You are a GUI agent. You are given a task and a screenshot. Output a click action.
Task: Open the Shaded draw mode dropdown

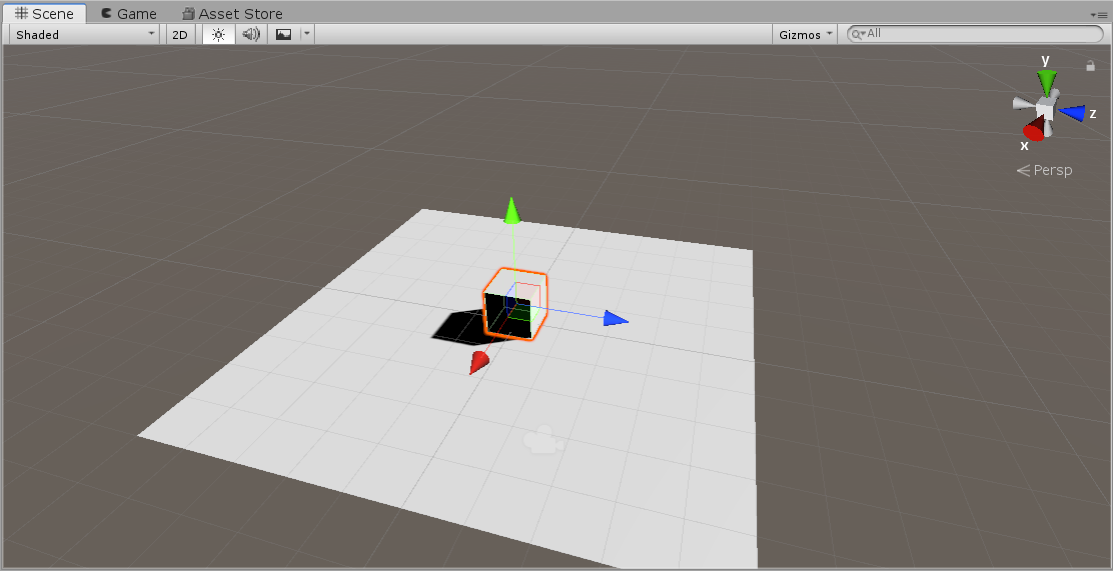point(84,34)
